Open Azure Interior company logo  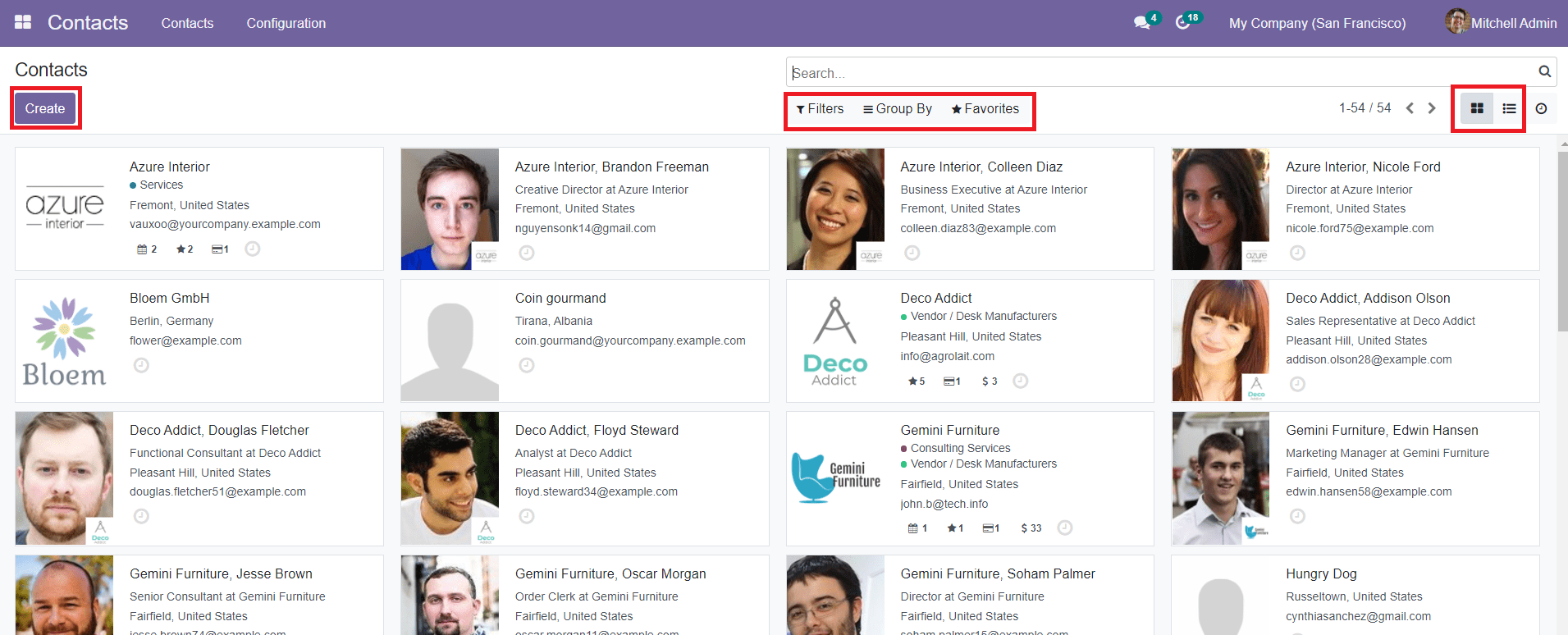pyautogui.click(x=65, y=209)
